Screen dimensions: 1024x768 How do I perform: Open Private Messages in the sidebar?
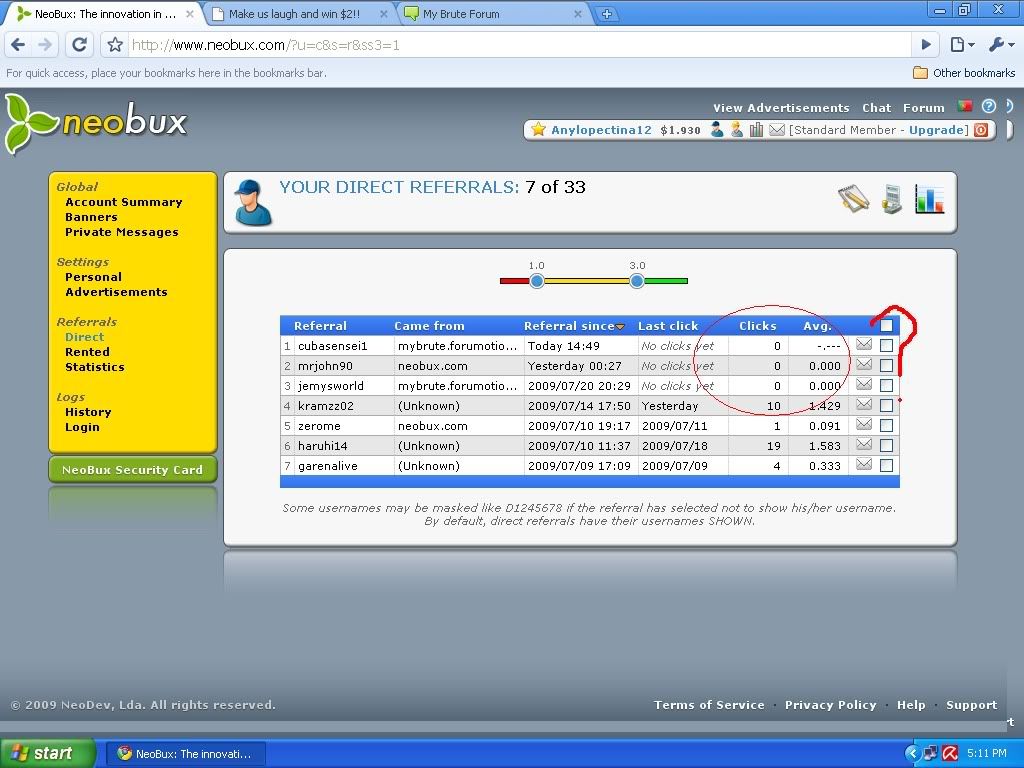pyautogui.click(x=121, y=232)
